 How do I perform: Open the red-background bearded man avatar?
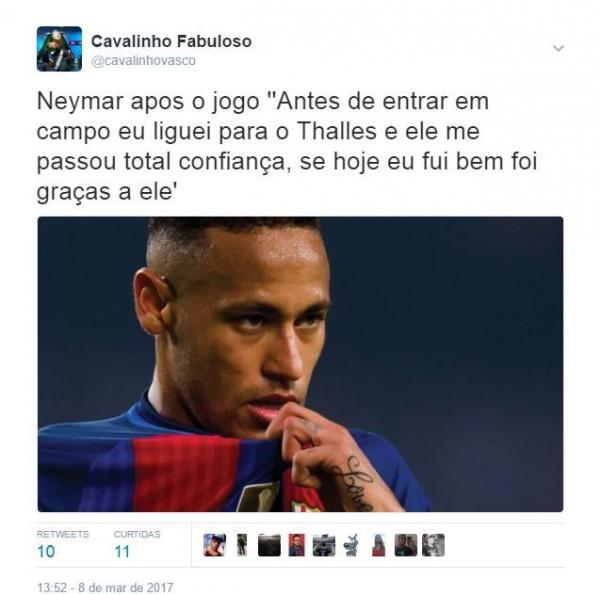(x=297, y=545)
